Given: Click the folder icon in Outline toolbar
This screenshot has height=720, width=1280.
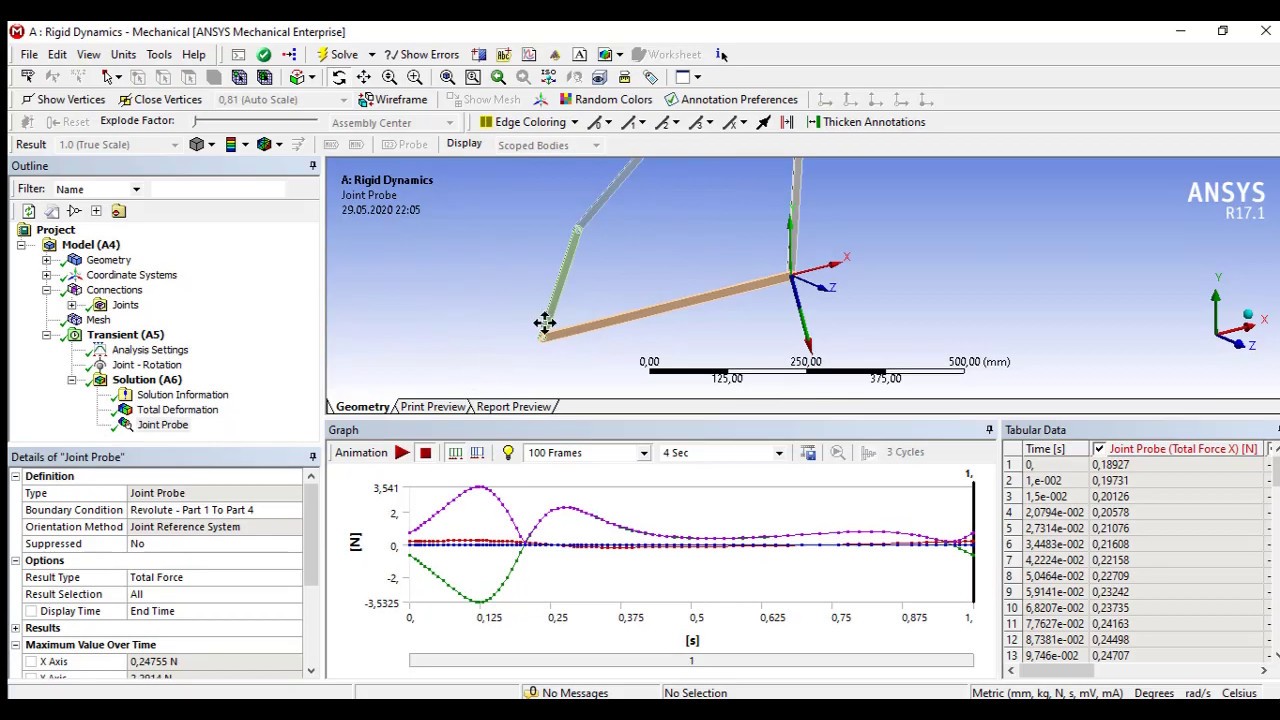Looking at the screenshot, I should tap(118, 211).
